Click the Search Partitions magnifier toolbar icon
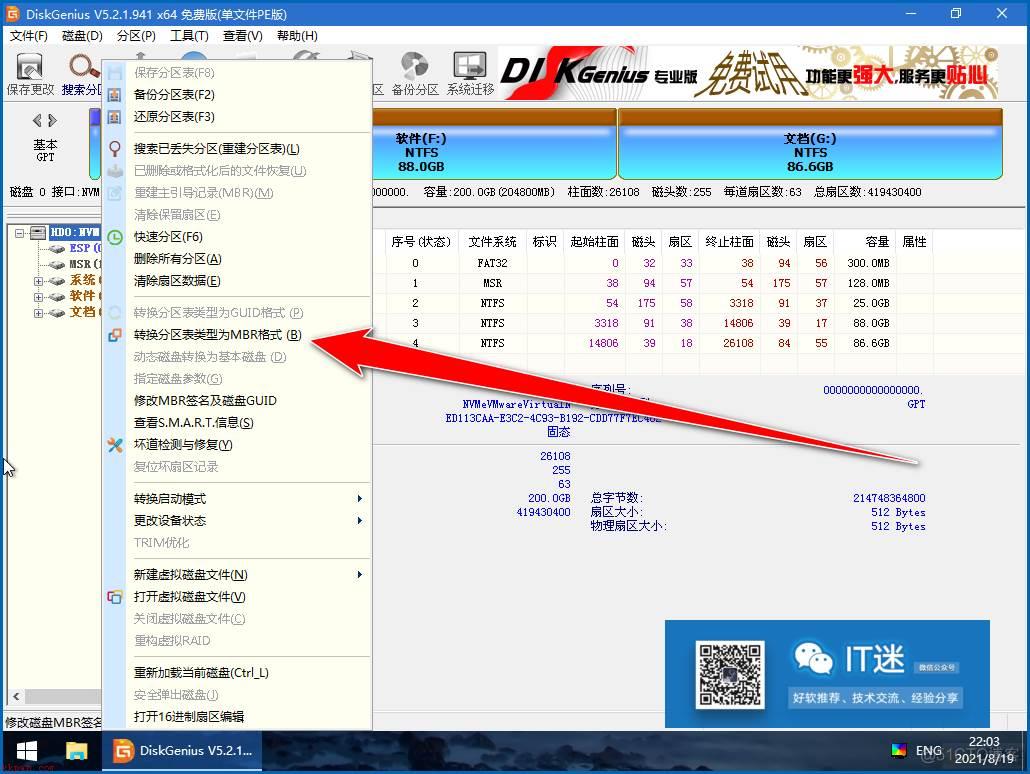Viewport: 1030px width, 774px height. (83, 66)
